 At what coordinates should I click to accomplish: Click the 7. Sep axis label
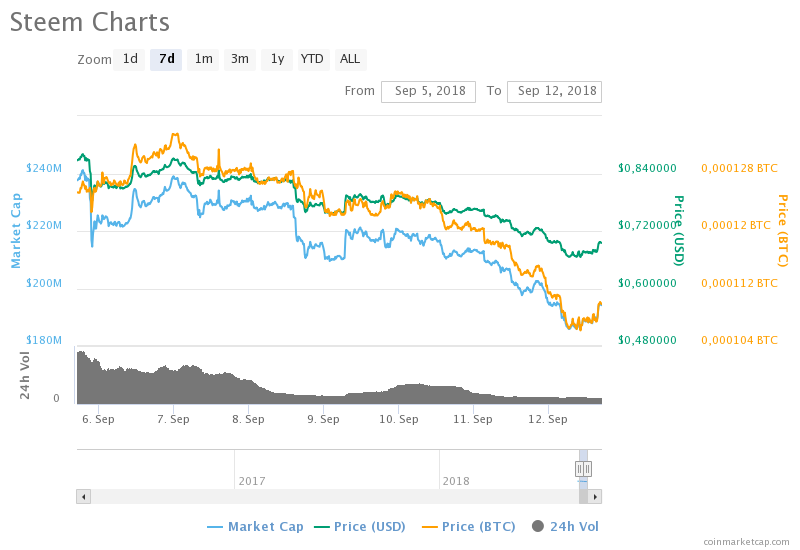pos(173,419)
